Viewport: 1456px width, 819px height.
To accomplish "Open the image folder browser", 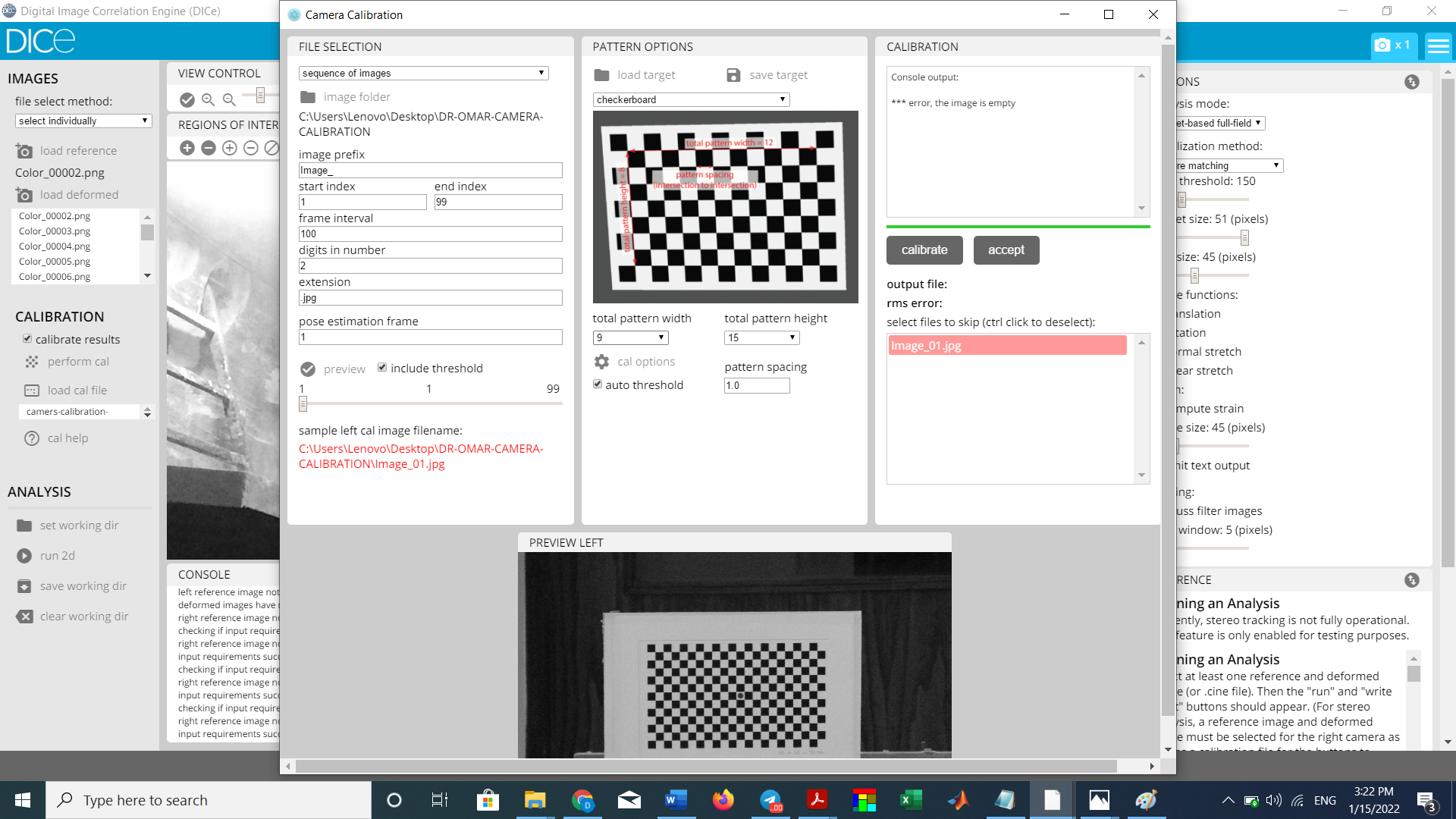I will coord(309,96).
